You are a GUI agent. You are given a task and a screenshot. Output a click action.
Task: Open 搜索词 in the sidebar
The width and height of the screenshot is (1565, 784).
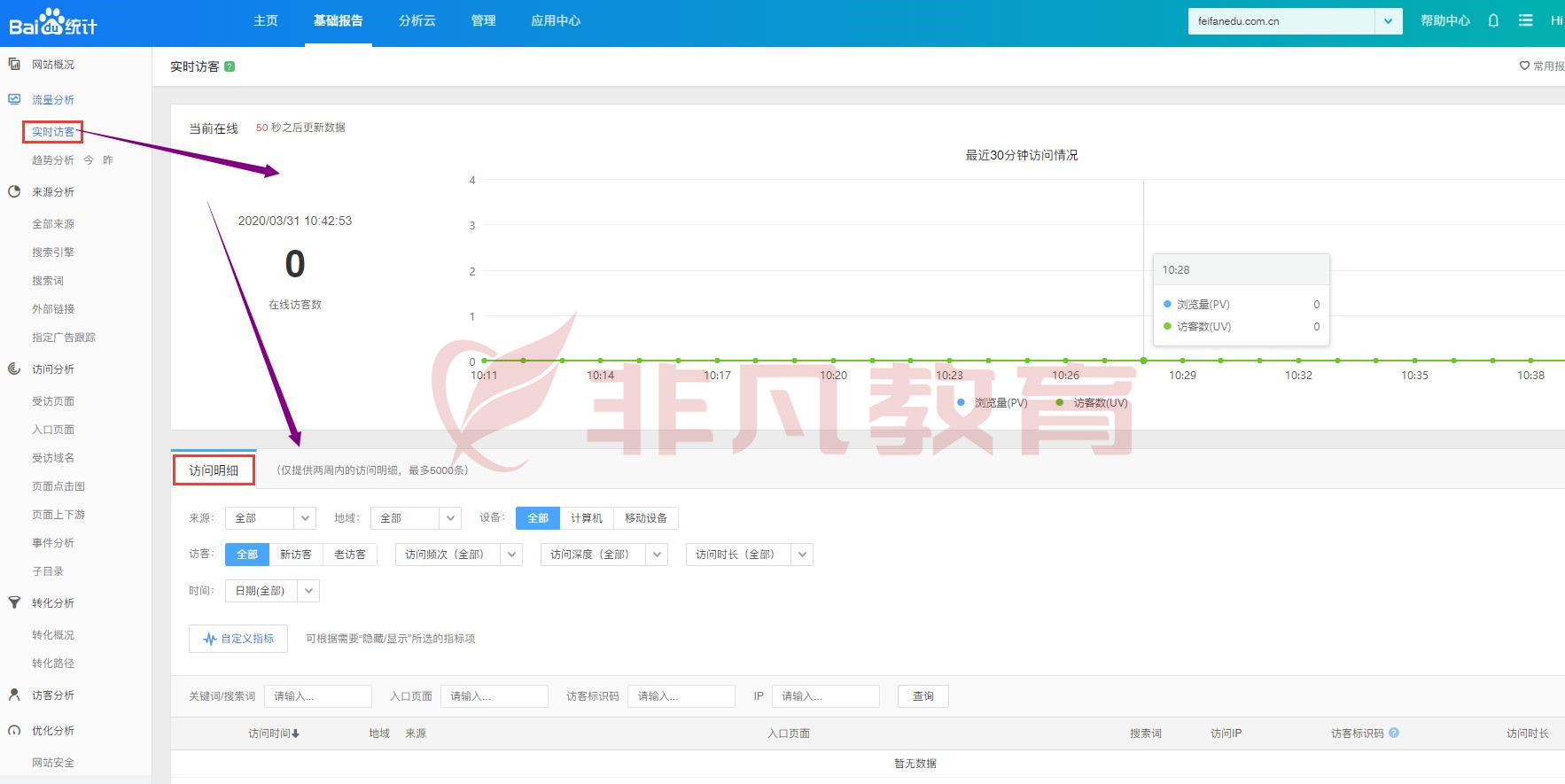pos(48,281)
